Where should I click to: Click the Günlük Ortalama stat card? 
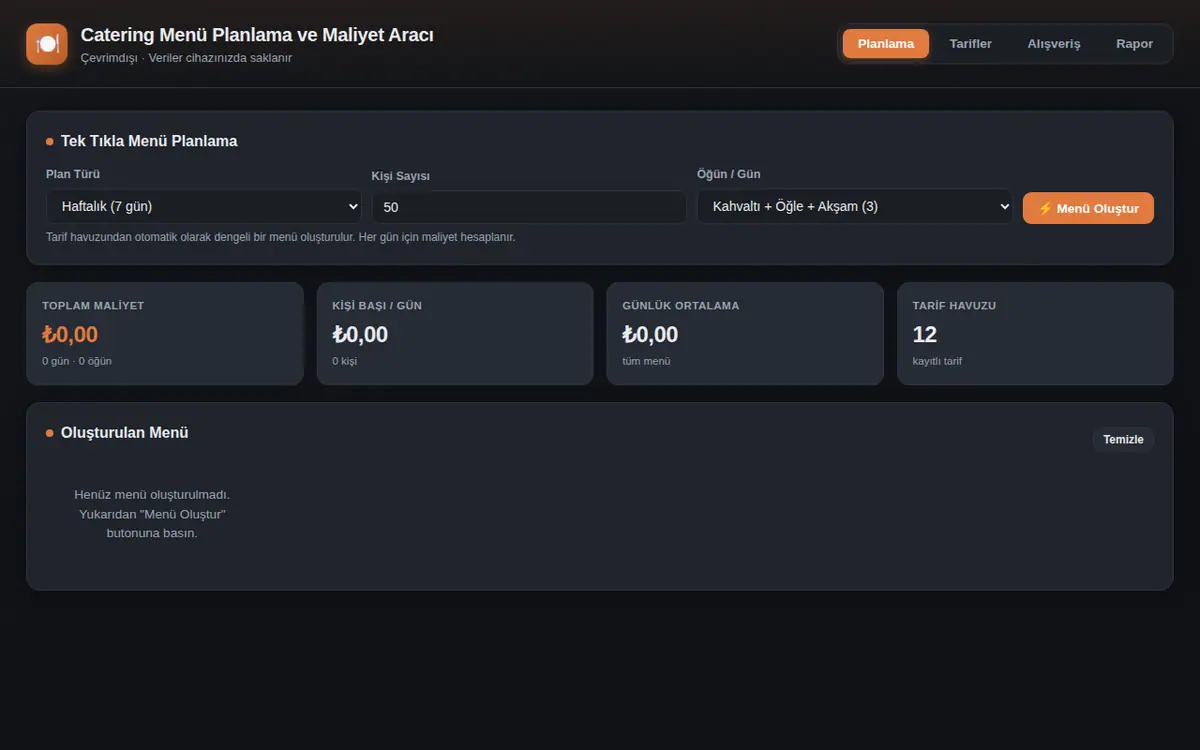(745, 333)
